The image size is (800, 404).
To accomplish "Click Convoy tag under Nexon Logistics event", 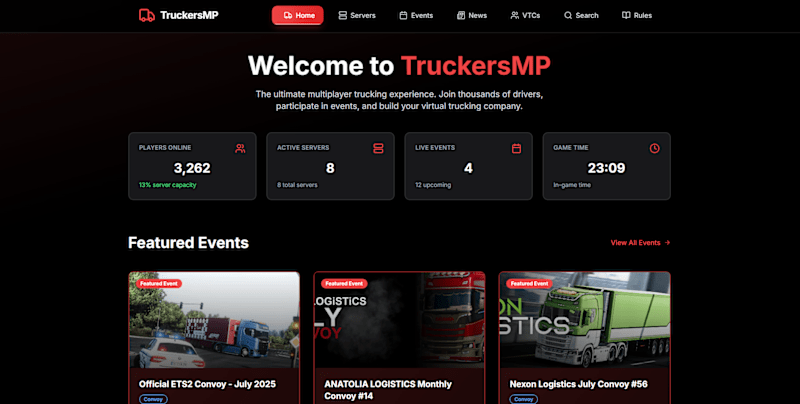I will pos(523,399).
